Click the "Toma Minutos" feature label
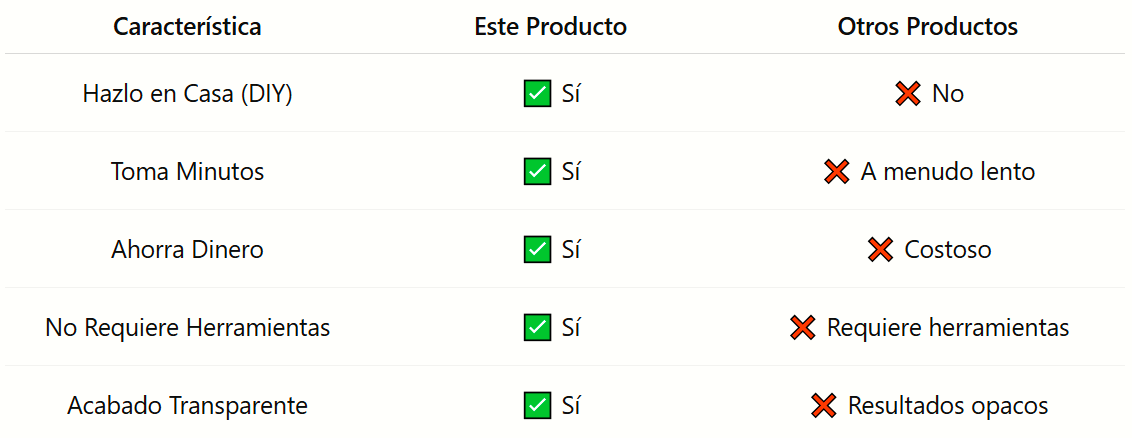Image resolution: width=1132 pixels, height=438 pixels. [187, 172]
